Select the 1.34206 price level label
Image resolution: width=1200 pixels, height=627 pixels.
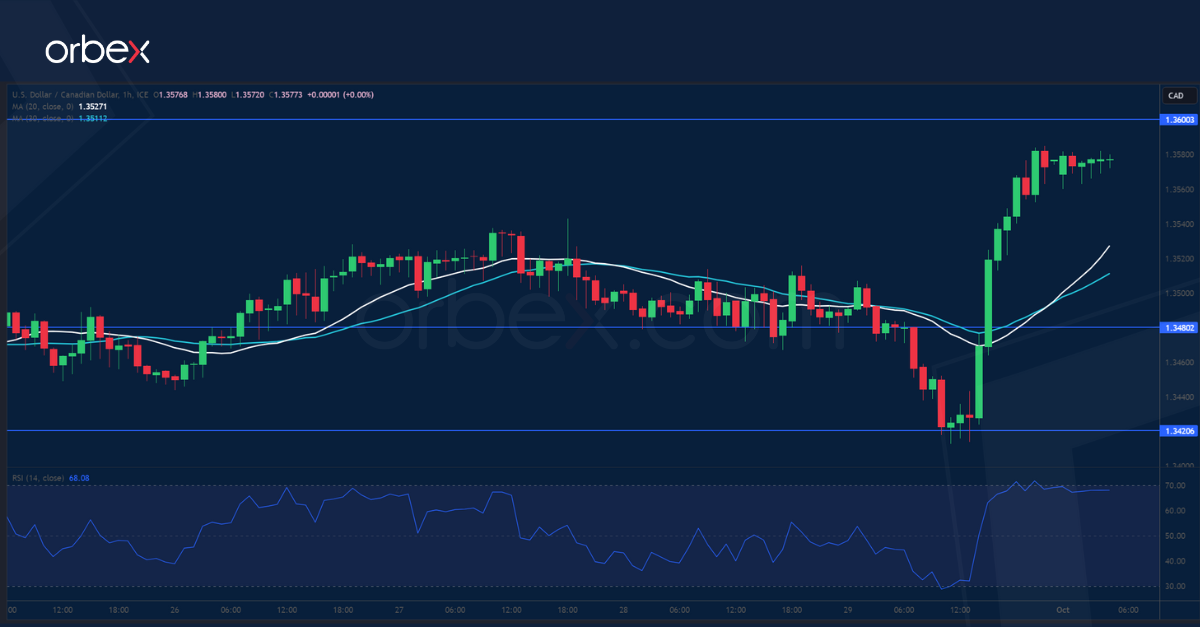point(1177,431)
